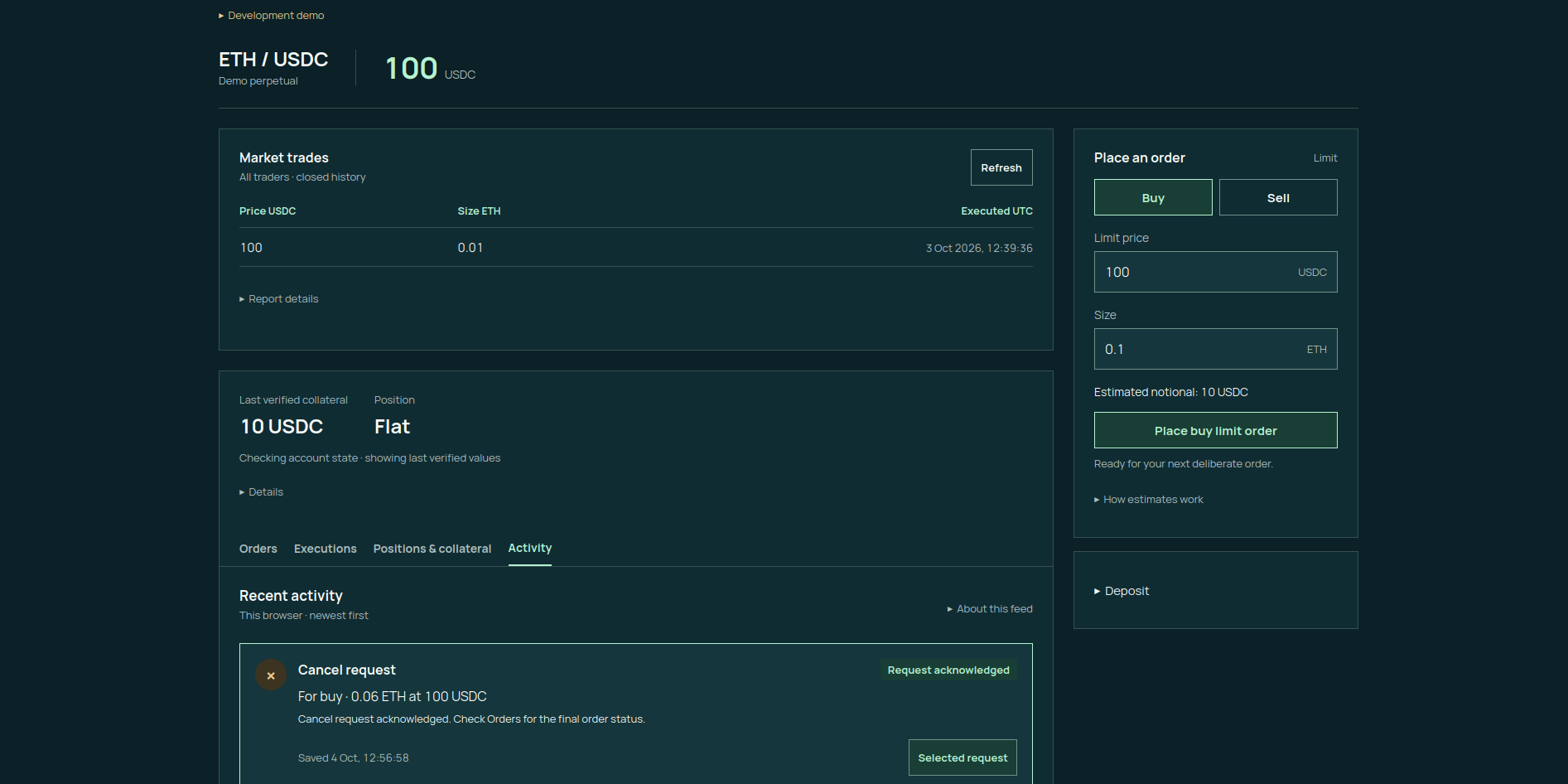
Task: Click the Limit order type label
Action: (1325, 158)
